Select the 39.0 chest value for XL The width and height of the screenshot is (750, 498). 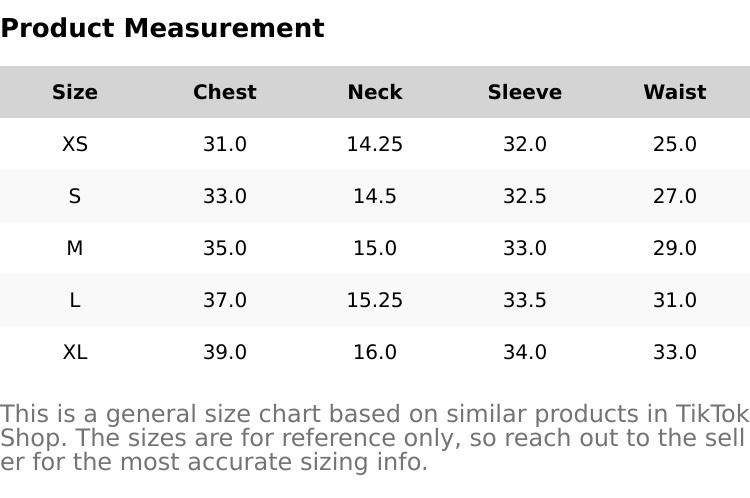coord(225,352)
